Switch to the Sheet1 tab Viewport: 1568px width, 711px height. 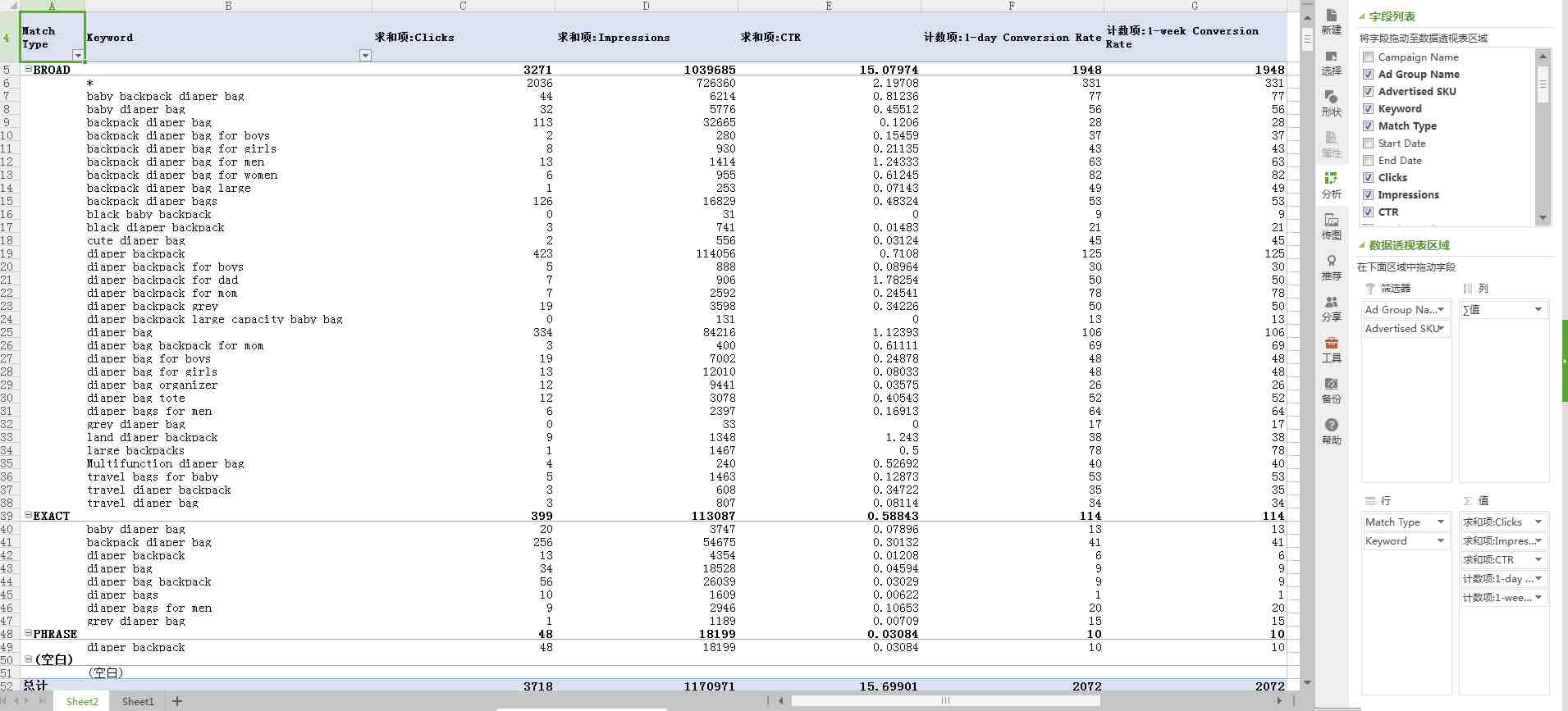click(x=138, y=701)
